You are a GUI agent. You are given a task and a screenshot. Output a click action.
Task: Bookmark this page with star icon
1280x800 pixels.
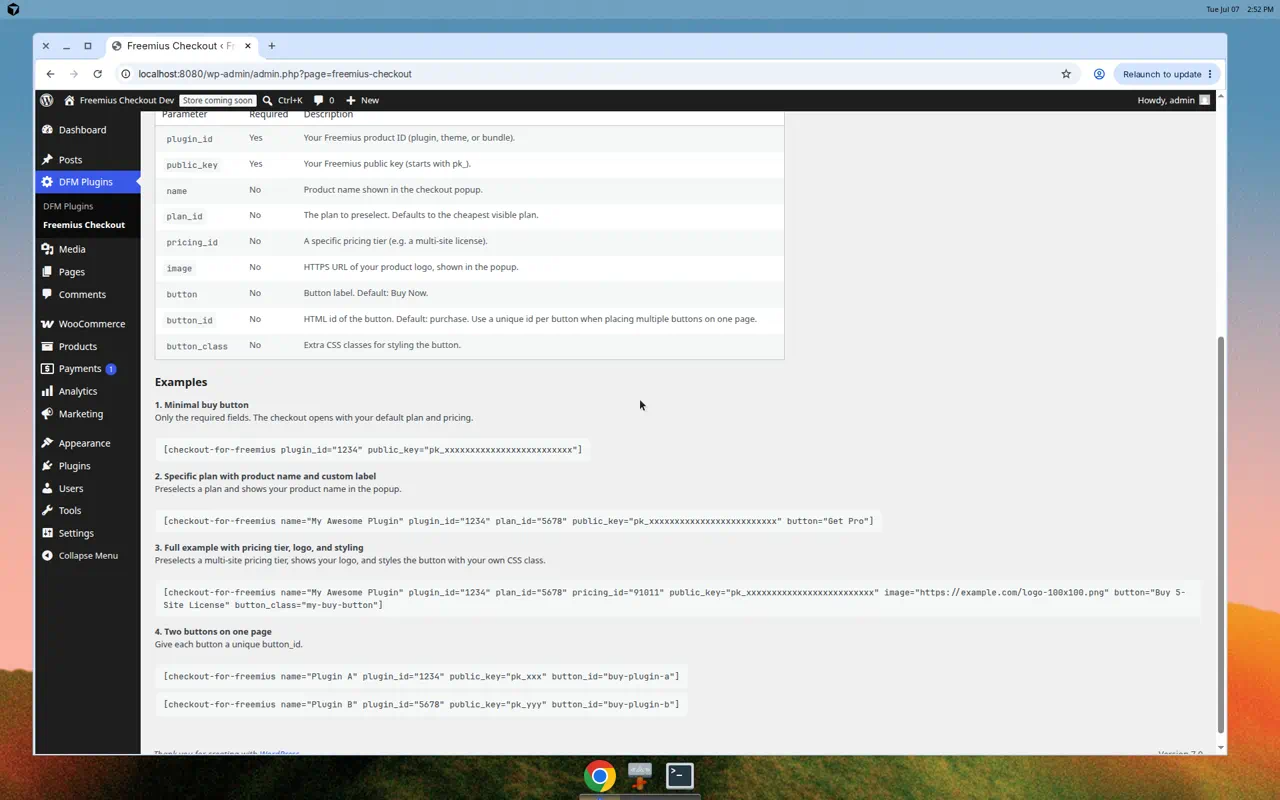1066,74
